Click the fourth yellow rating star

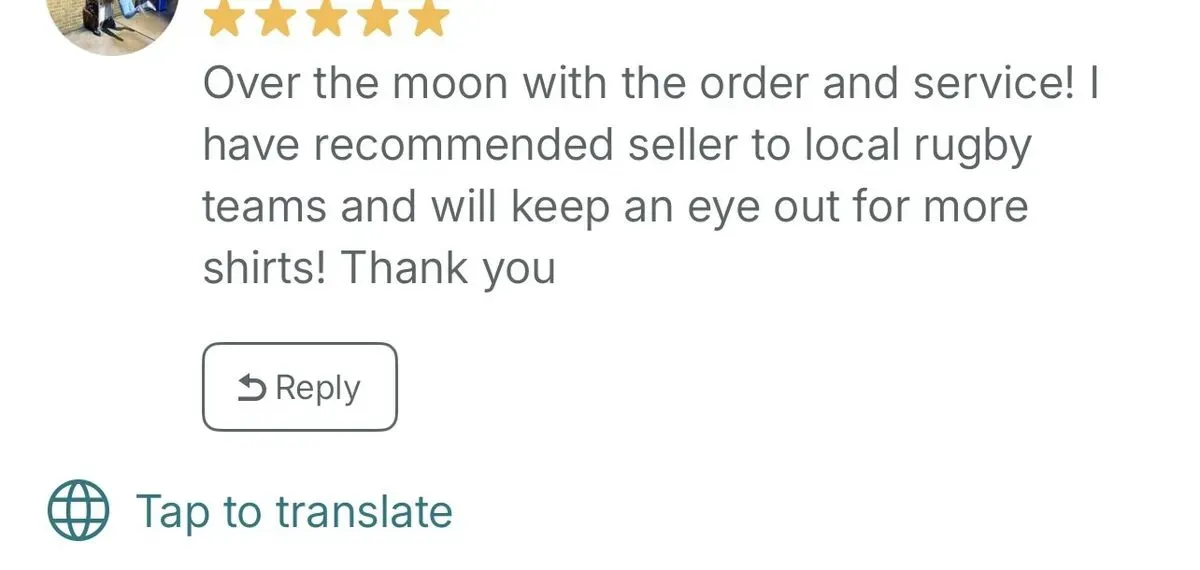click(x=377, y=18)
